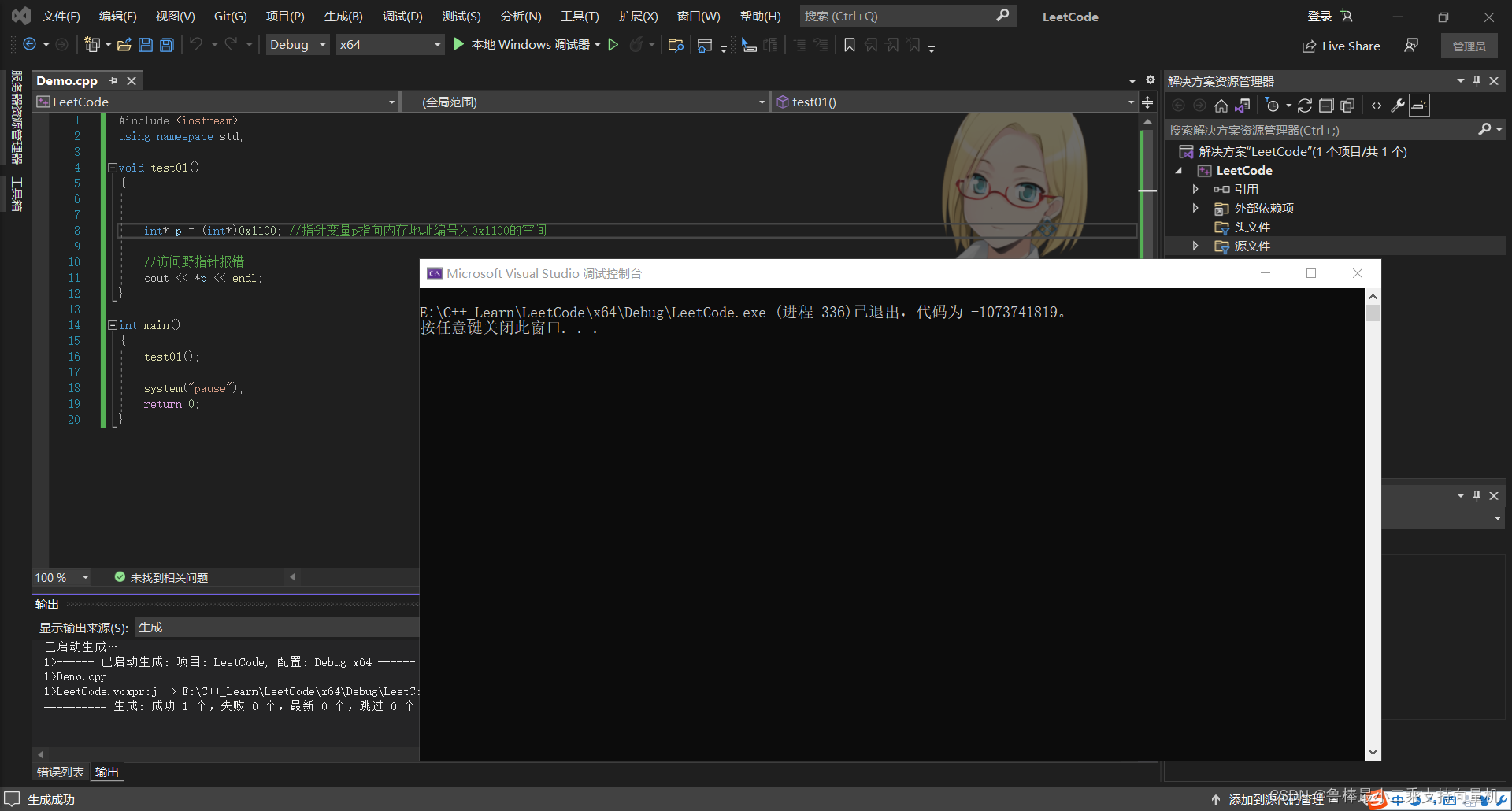
Task: Click Solution Explorer search magnifier icon
Action: 1484,129
